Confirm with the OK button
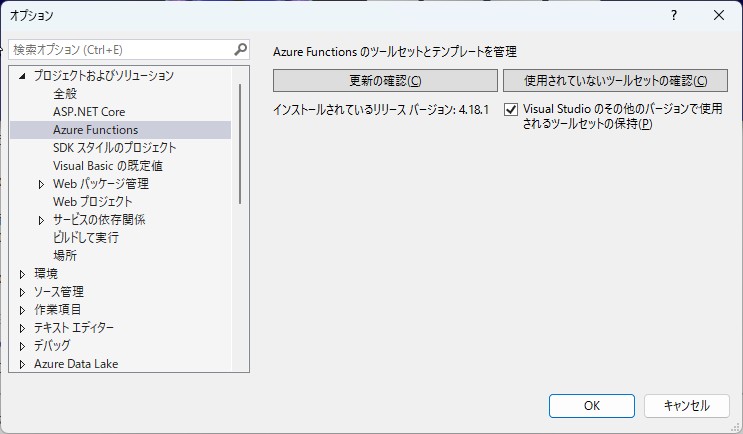 (592, 406)
